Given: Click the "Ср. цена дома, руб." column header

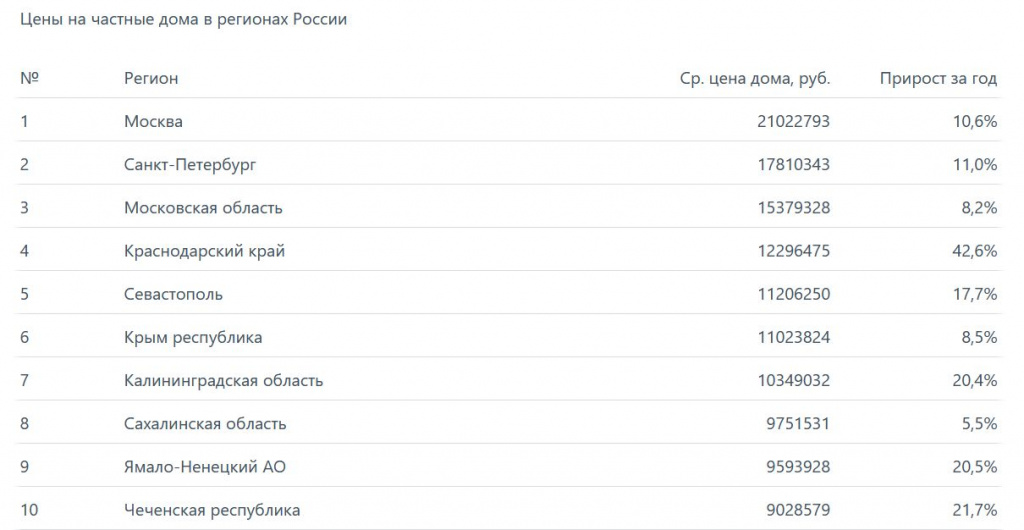Looking at the screenshot, I should click(754, 78).
